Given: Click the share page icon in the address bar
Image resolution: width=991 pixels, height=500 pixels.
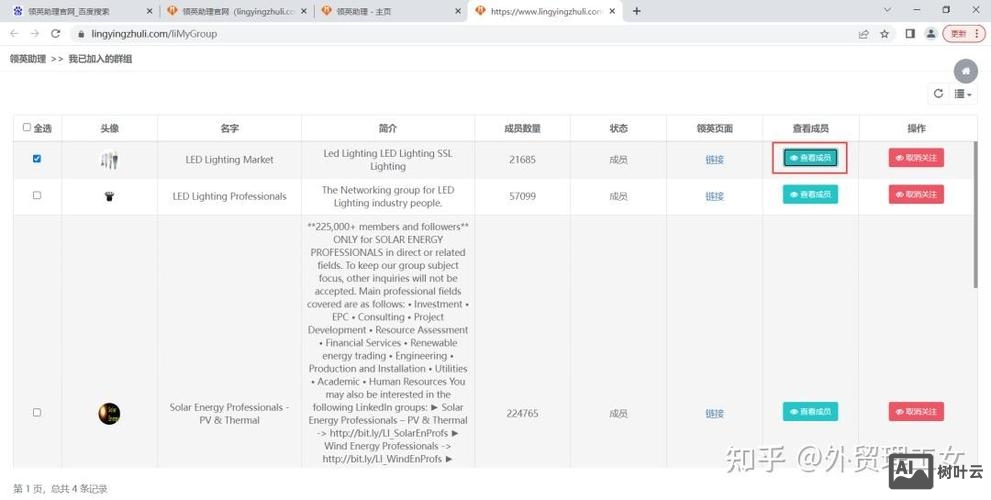Looking at the screenshot, I should (863, 34).
